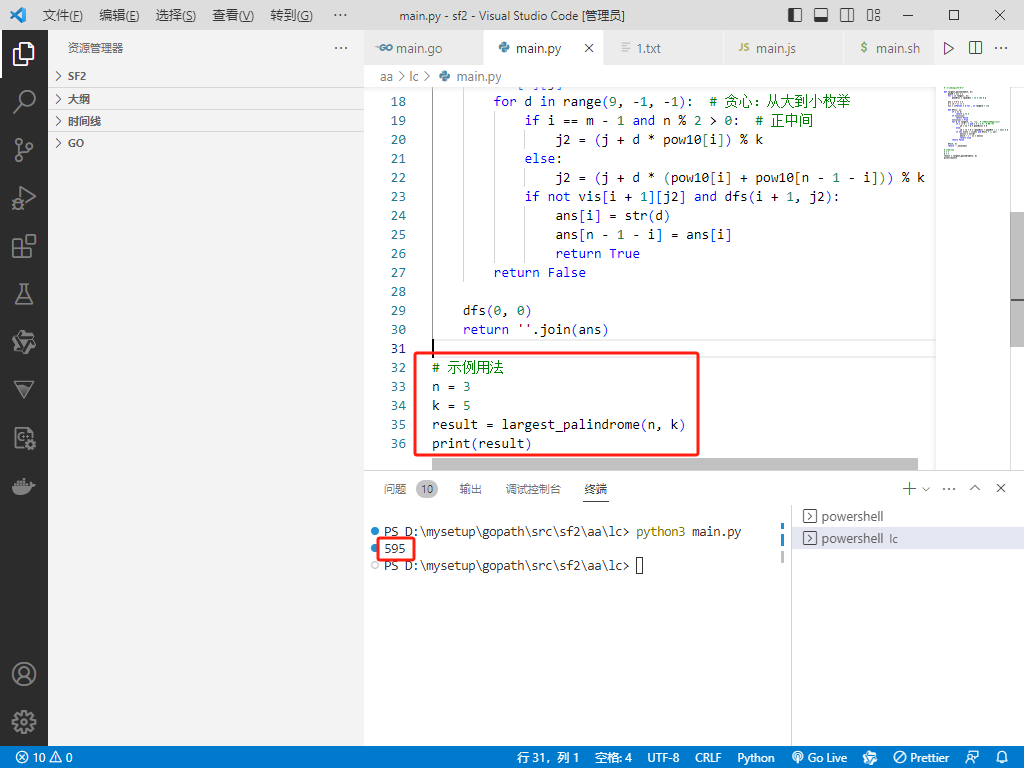
Task: Open the Search view in activity bar
Action: tap(24, 102)
